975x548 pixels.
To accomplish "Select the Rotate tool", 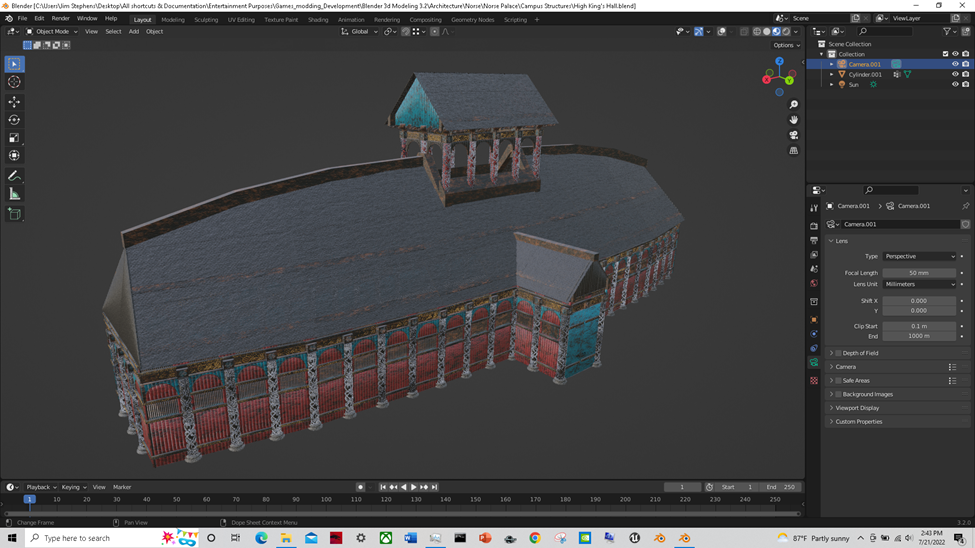I will pos(14,120).
